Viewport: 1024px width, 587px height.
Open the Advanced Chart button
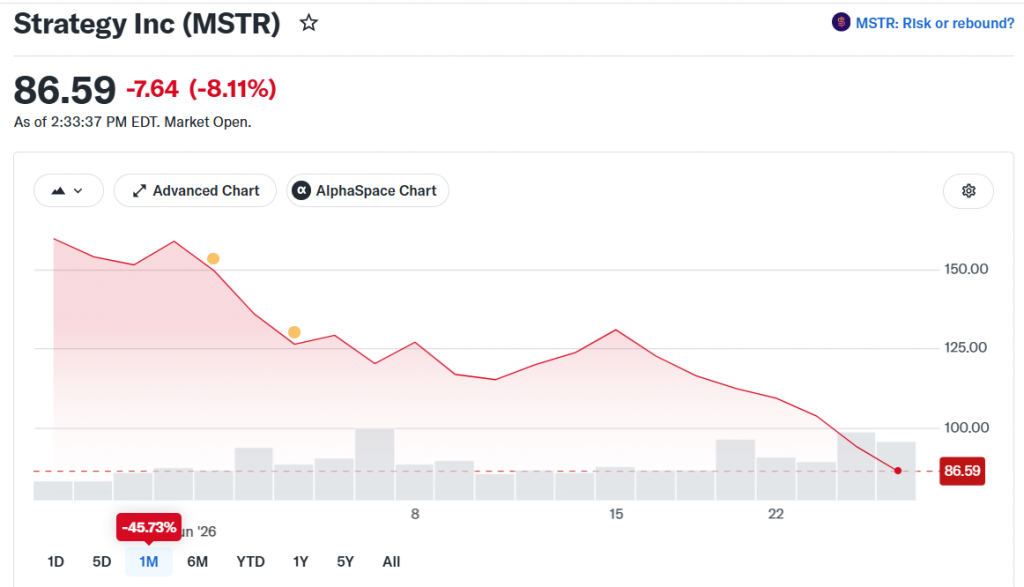coord(195,191)
